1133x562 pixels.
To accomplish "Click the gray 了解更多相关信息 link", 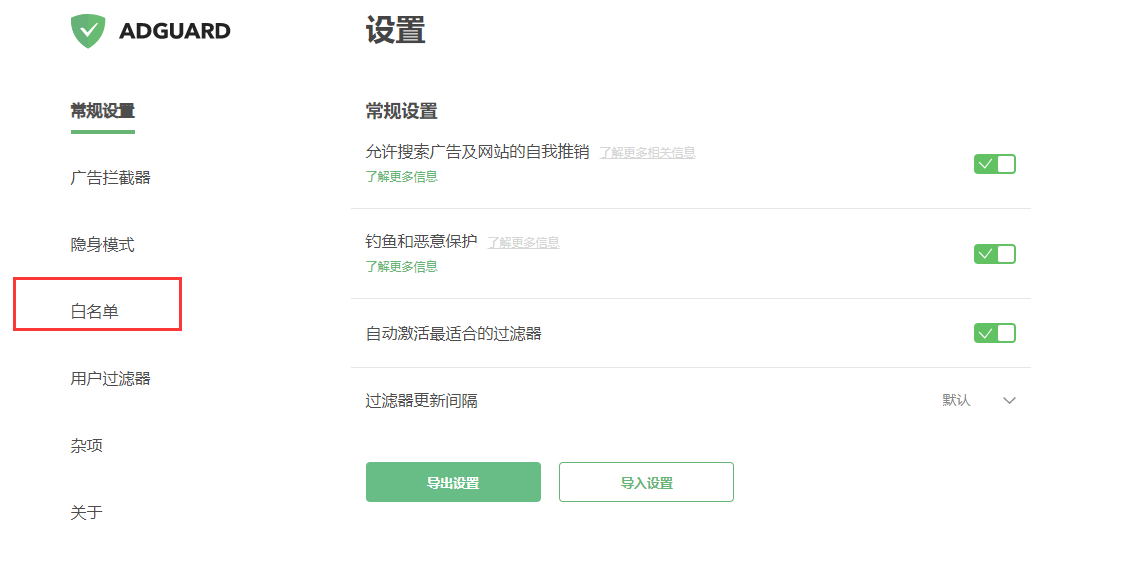I will [x=647, y=153].
